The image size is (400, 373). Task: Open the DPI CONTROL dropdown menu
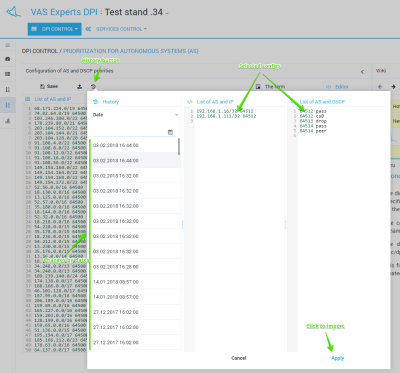click(x=54, y=29)
